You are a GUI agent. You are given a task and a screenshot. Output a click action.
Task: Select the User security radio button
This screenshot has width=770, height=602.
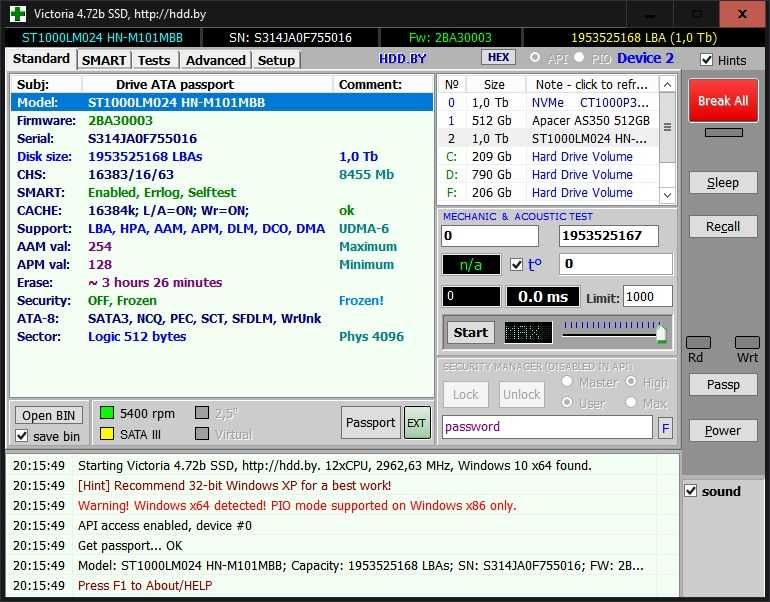pos(567,402)
